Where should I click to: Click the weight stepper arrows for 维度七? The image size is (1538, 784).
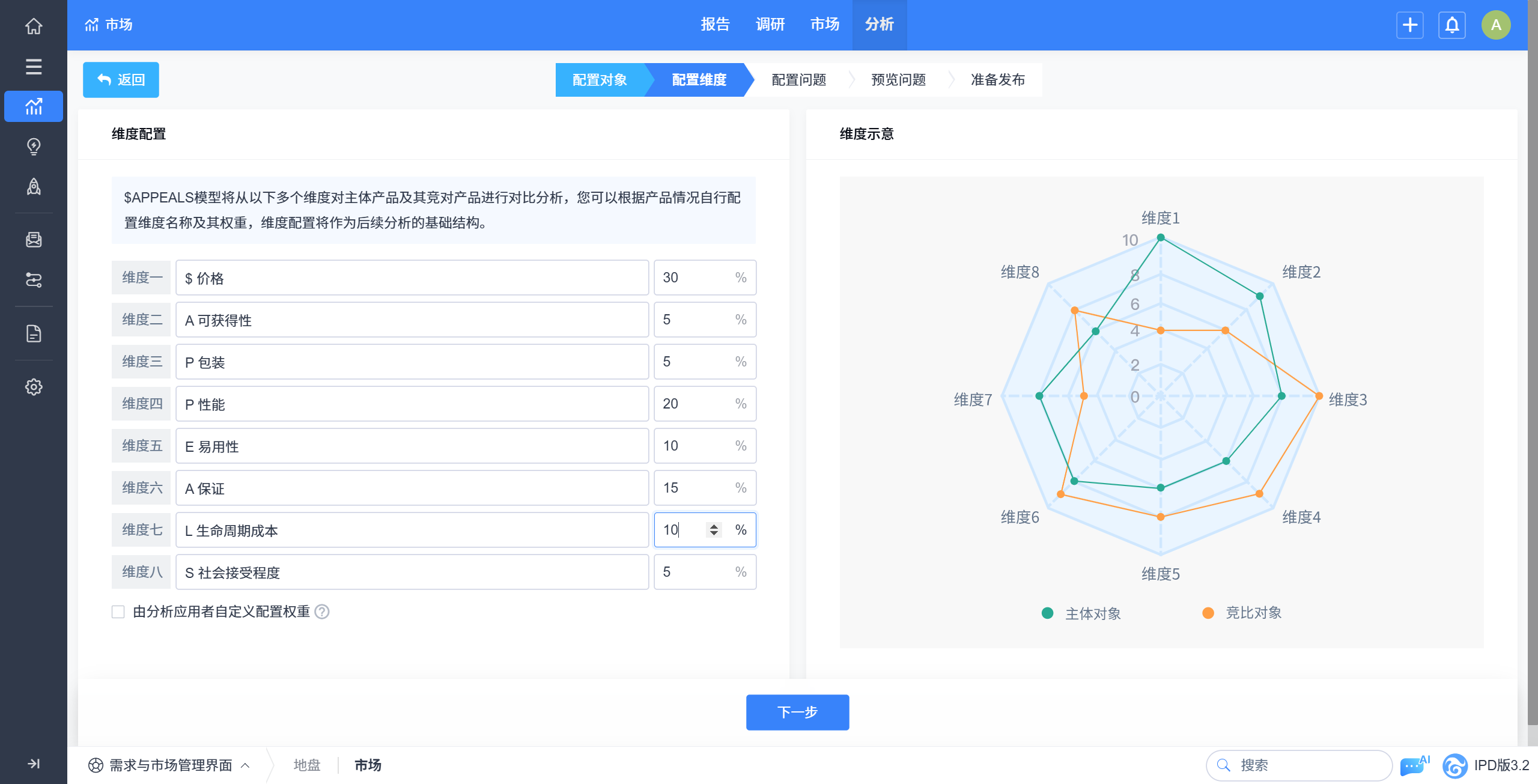[x=714, y=530]
